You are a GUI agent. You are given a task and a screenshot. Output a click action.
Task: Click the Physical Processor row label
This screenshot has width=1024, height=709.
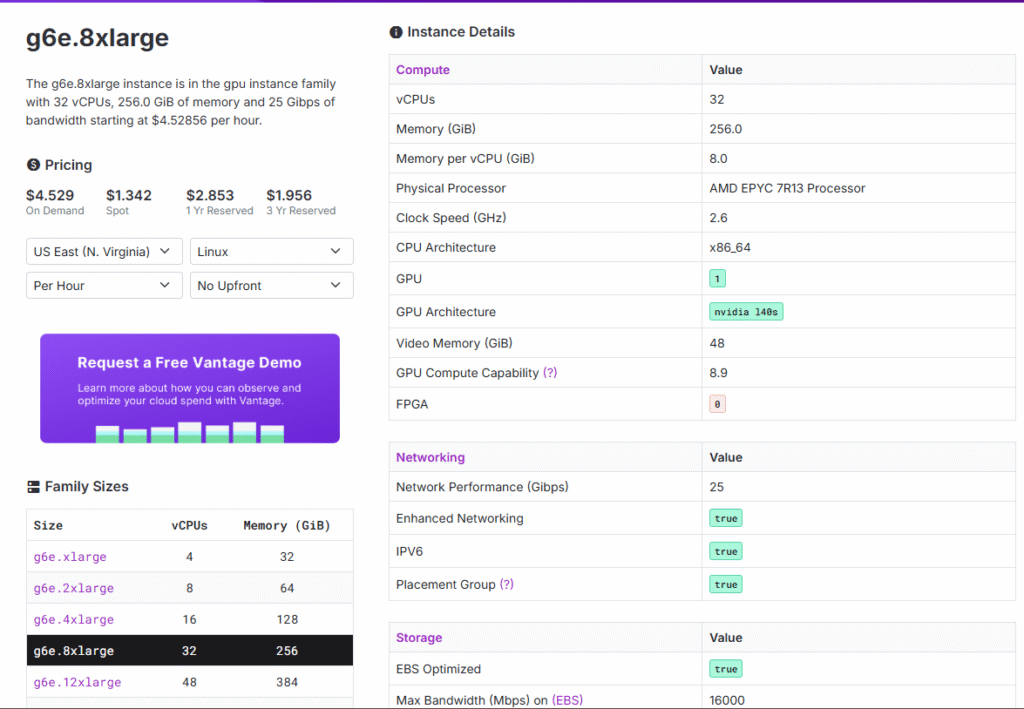point(451,188)
